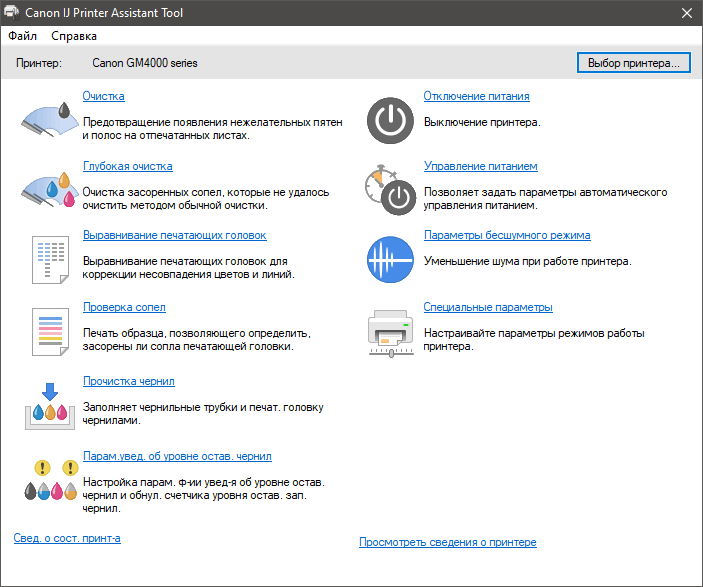Click the Print Head Alignment icon
This screenshot has width=703, height=587.
(48, 257)
